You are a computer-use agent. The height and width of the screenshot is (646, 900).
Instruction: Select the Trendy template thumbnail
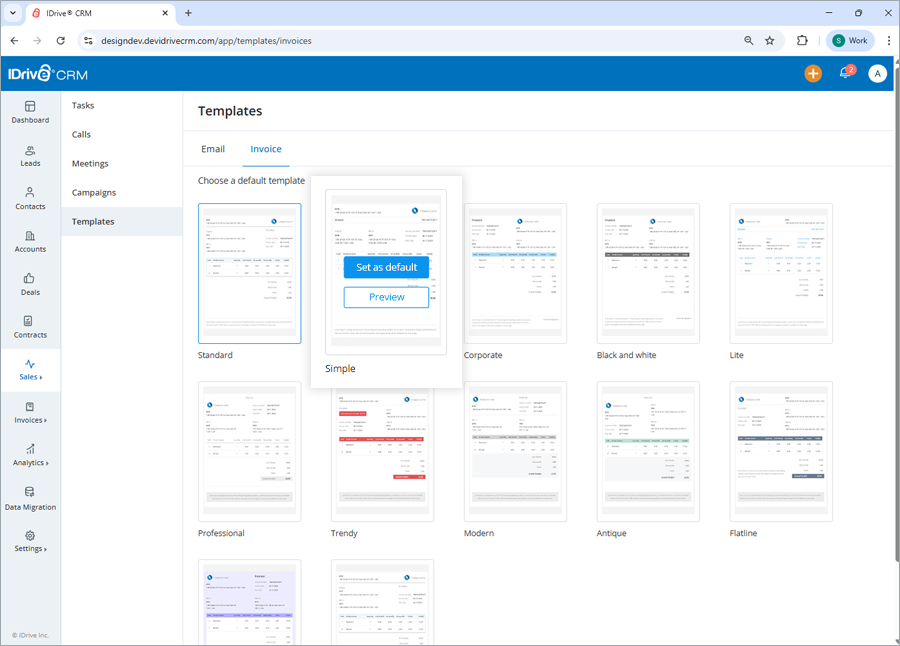tap(383, 450)
